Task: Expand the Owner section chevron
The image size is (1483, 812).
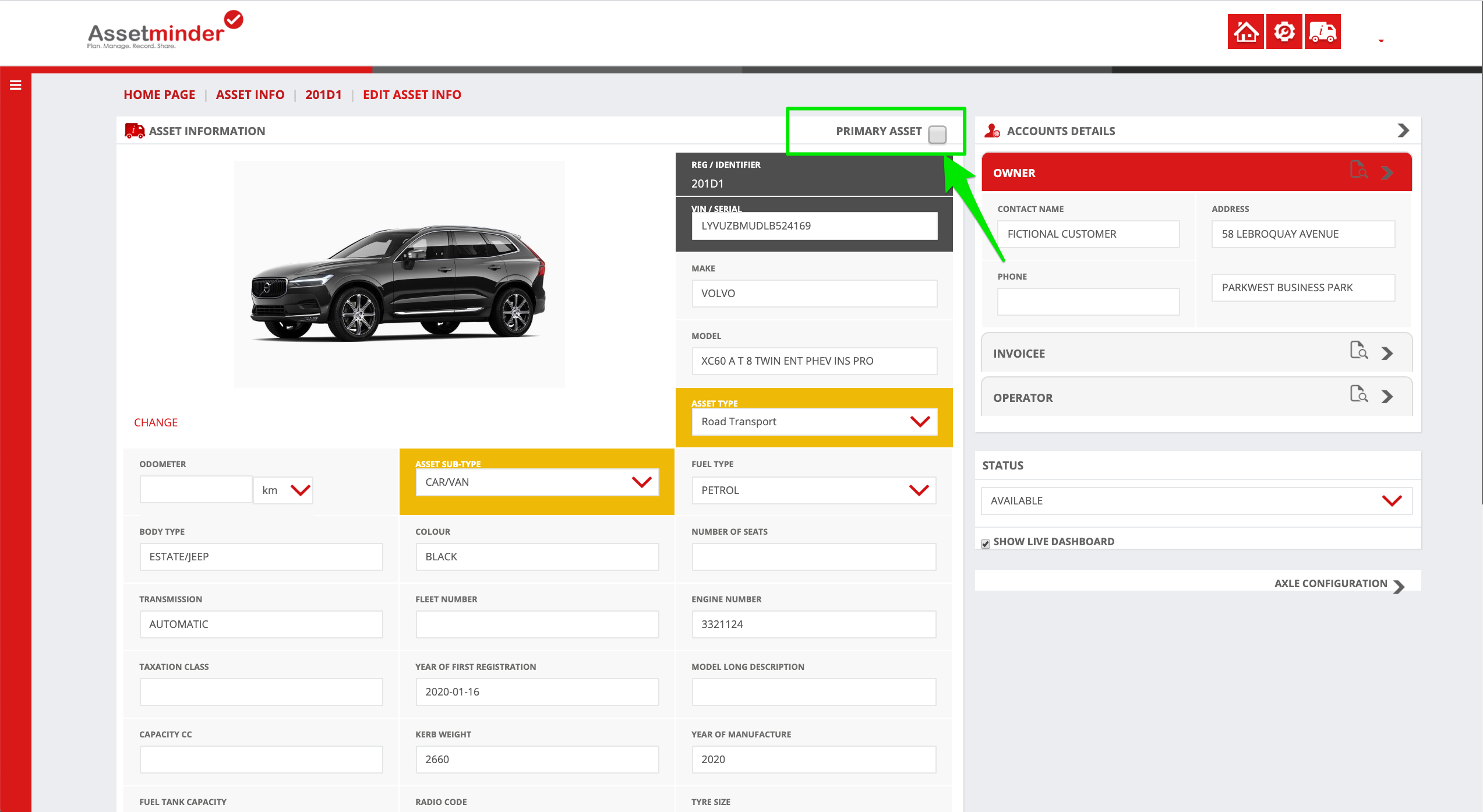Action: [x=1387, y=172]
